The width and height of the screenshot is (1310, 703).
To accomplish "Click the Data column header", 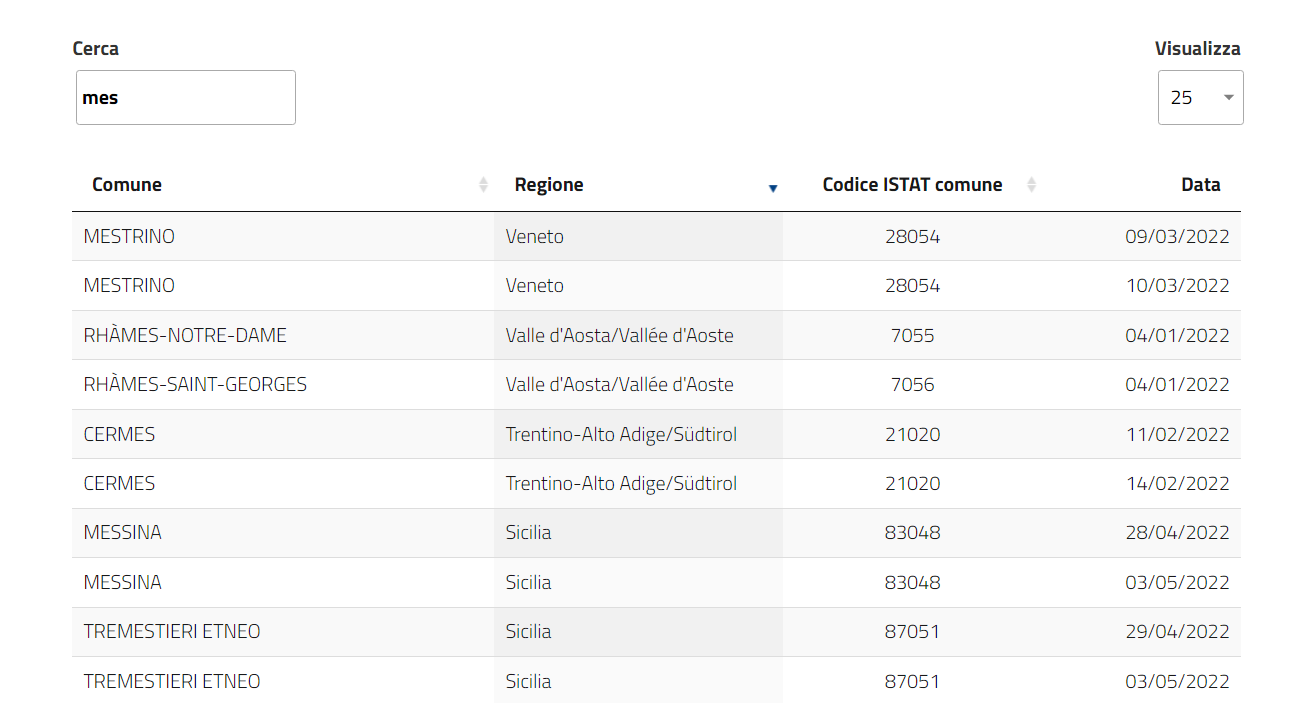I will click(1200, 185).
